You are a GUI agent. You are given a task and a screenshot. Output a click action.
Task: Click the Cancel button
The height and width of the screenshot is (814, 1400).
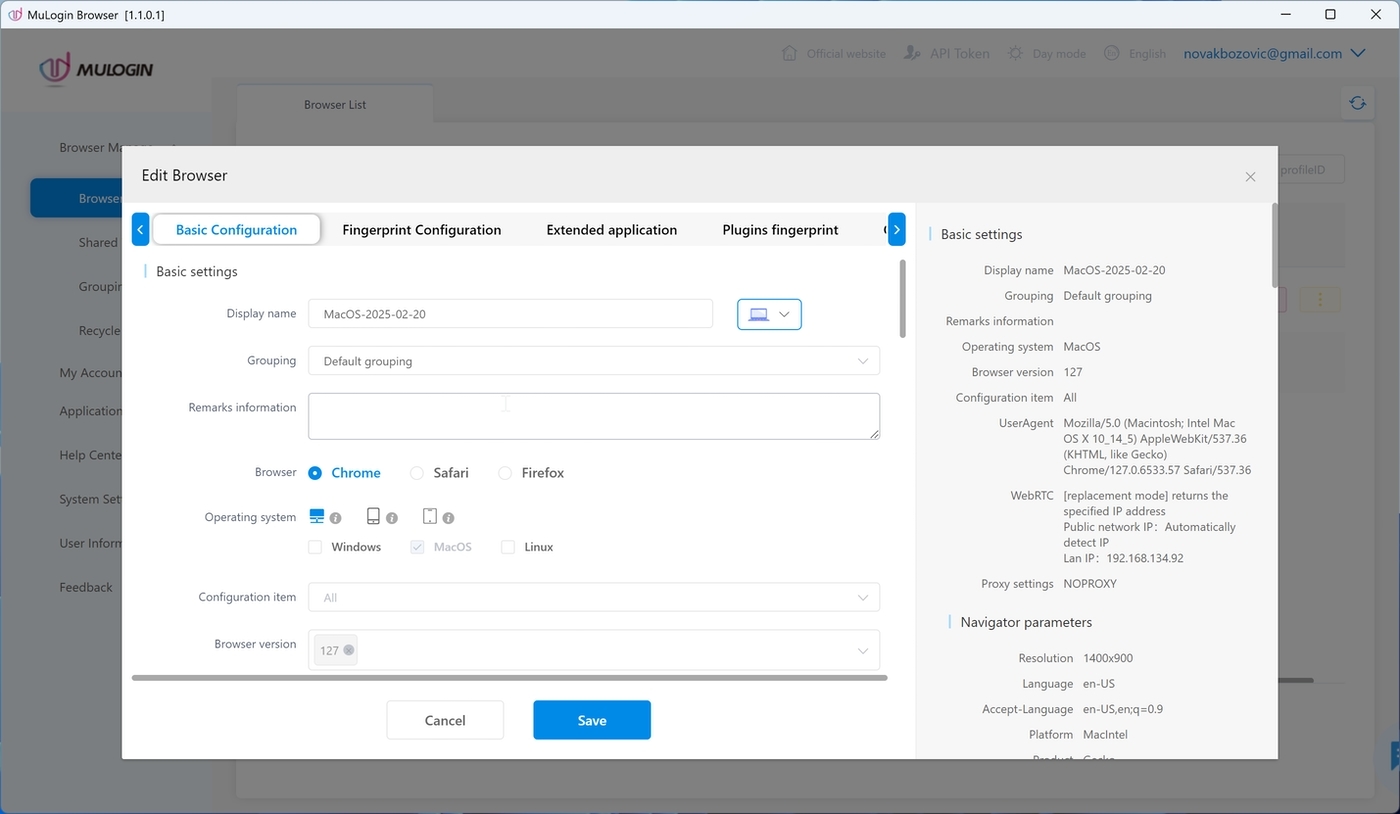coord(445,720)
